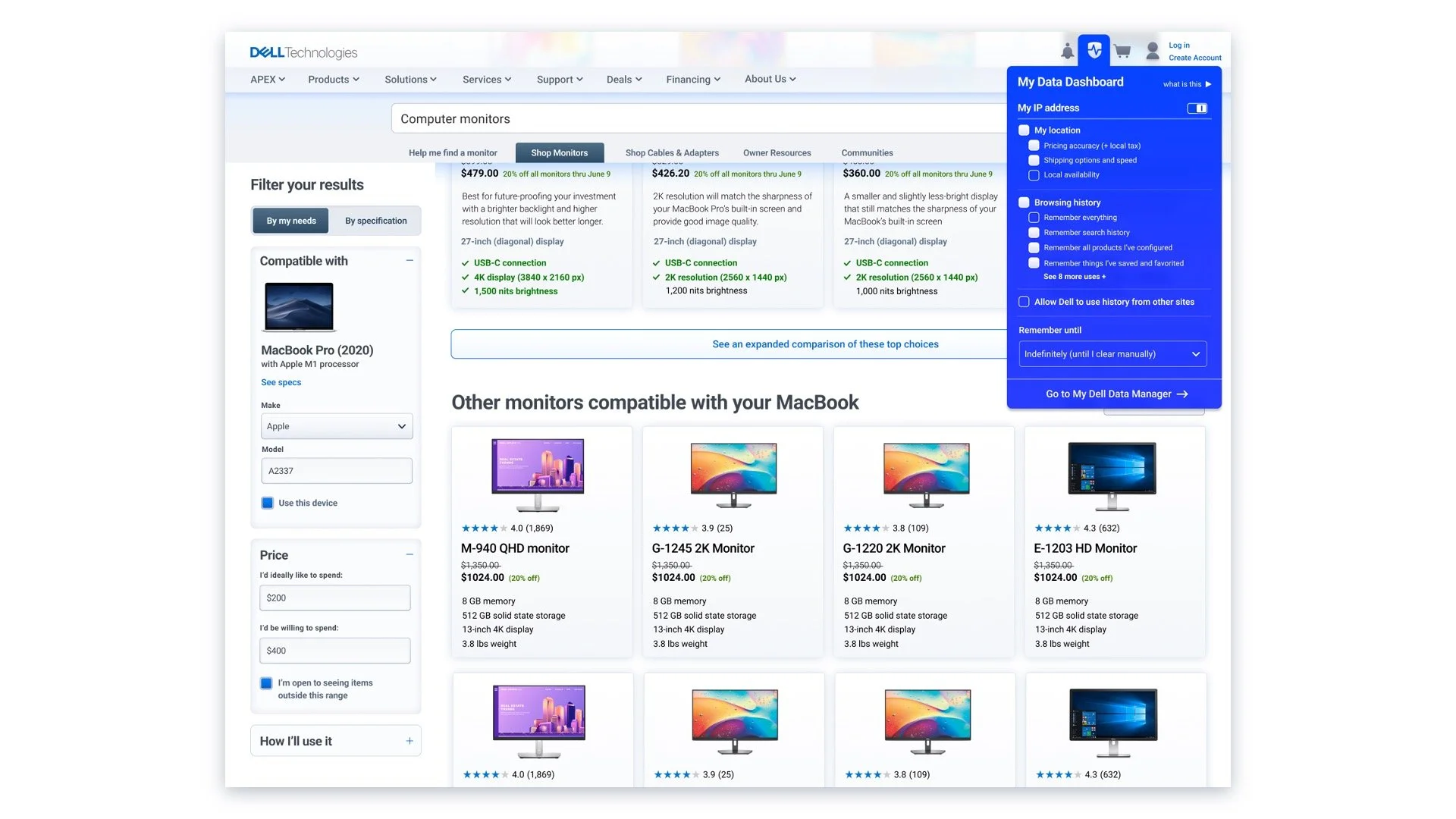This screenshot has width=1456, height=819.
Task: Switch to the By specification tab
Action: point(375,221)
